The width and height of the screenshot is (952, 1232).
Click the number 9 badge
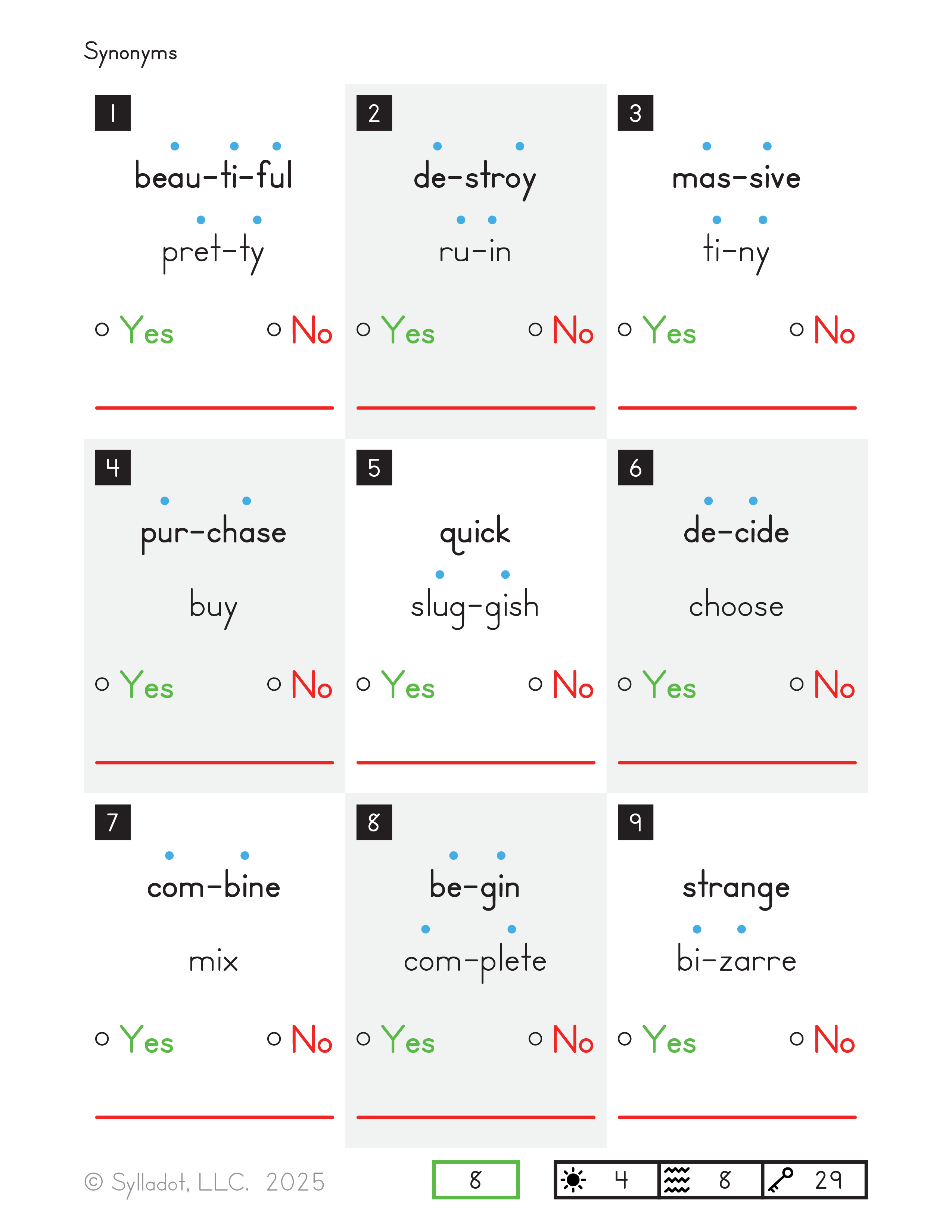coord(635,822)
